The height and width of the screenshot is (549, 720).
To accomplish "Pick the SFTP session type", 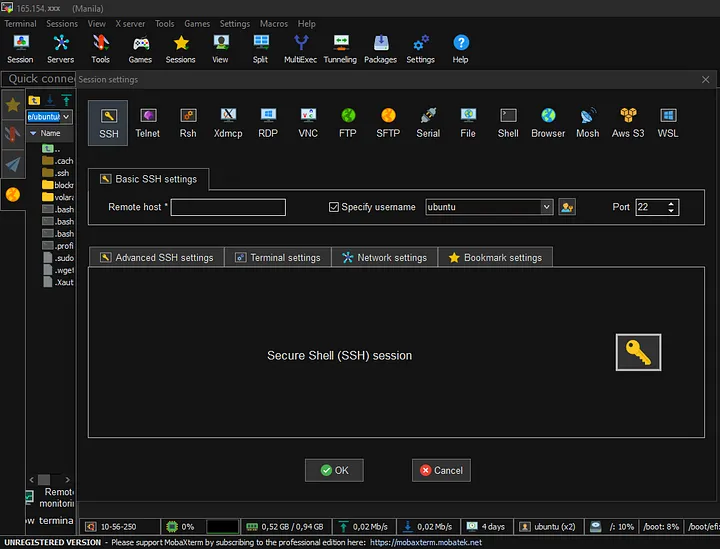I will 388,122.
